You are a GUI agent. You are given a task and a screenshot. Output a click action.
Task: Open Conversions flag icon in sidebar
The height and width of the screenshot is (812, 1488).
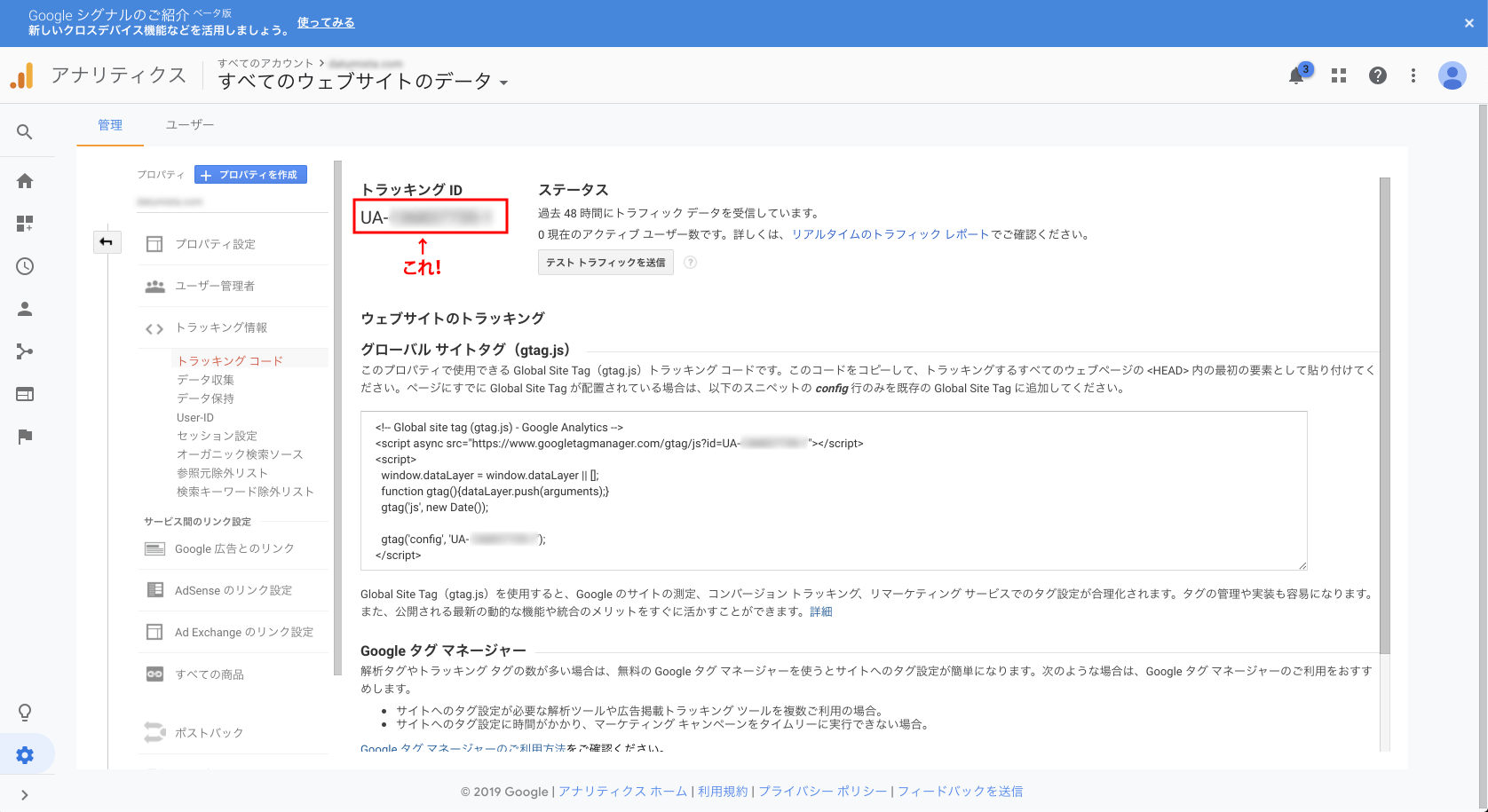[x=25, y=437]
